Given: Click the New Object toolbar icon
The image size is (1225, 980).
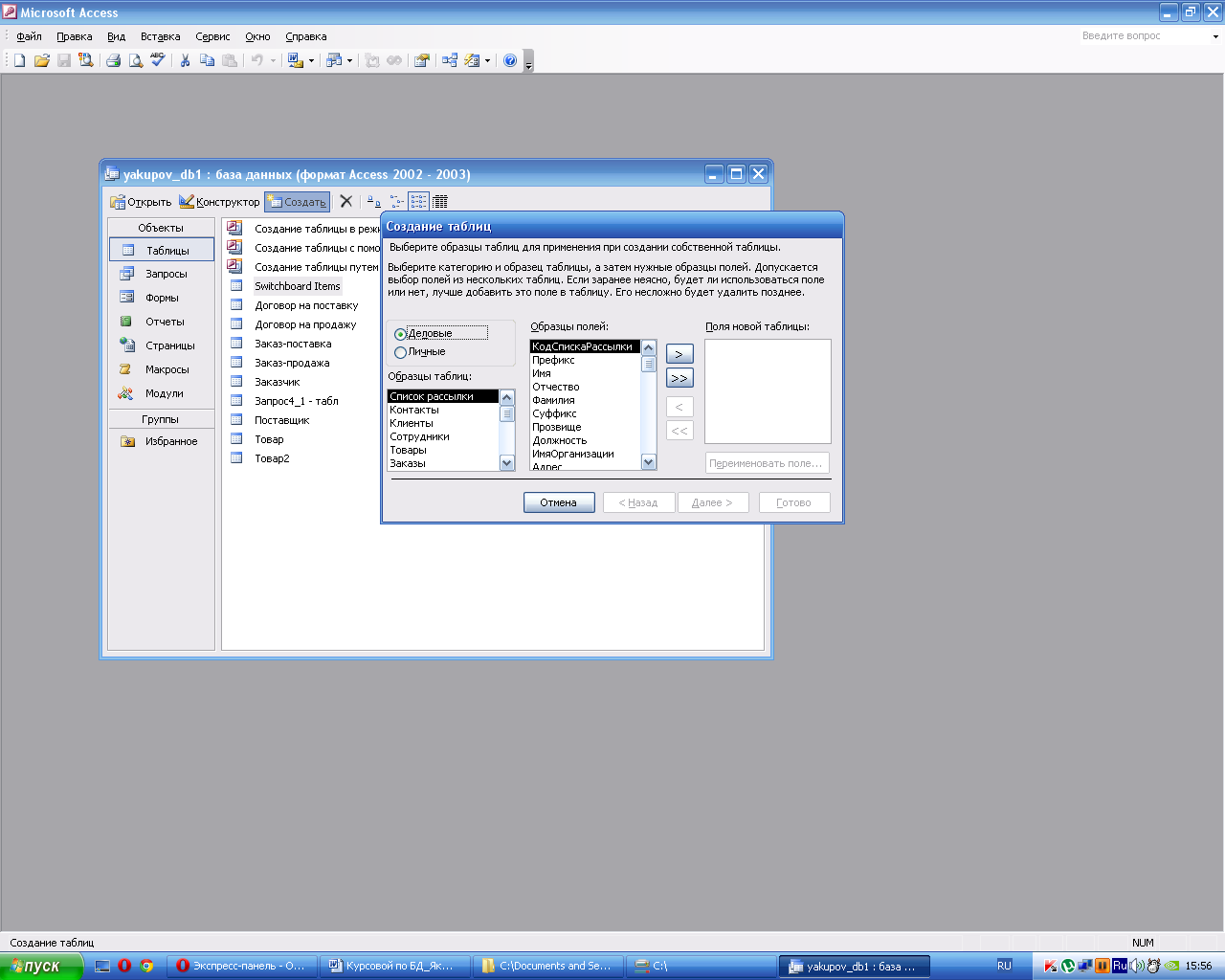Looking at the screenshot, I should click(472, 60).
